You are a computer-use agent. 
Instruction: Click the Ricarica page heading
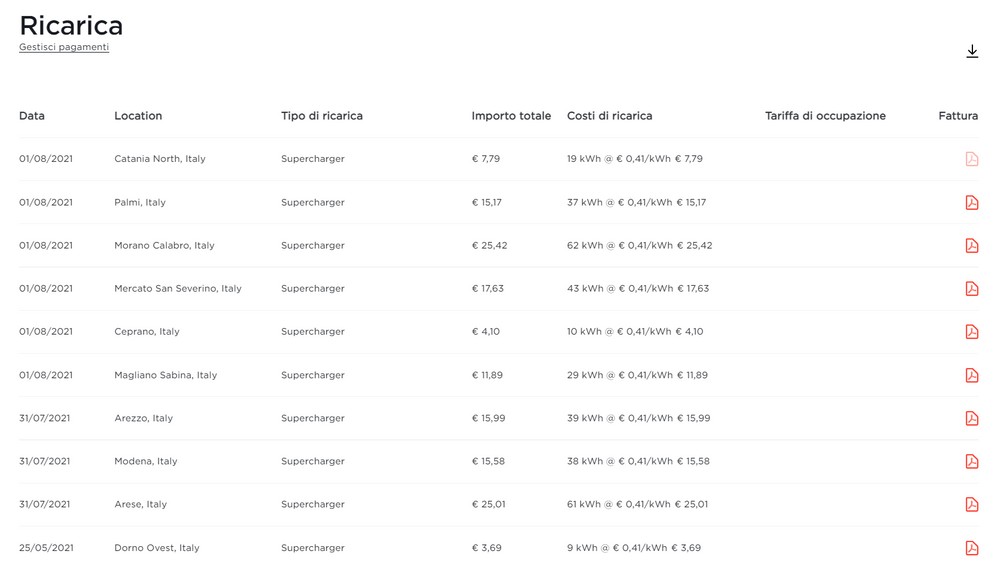click(x=71, y=25)
